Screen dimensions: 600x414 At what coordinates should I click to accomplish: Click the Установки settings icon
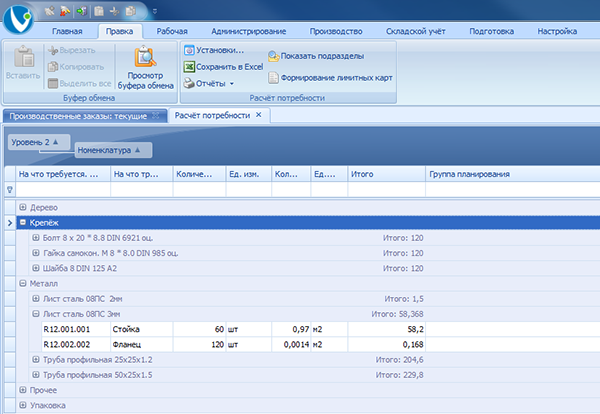click(189, 49)
